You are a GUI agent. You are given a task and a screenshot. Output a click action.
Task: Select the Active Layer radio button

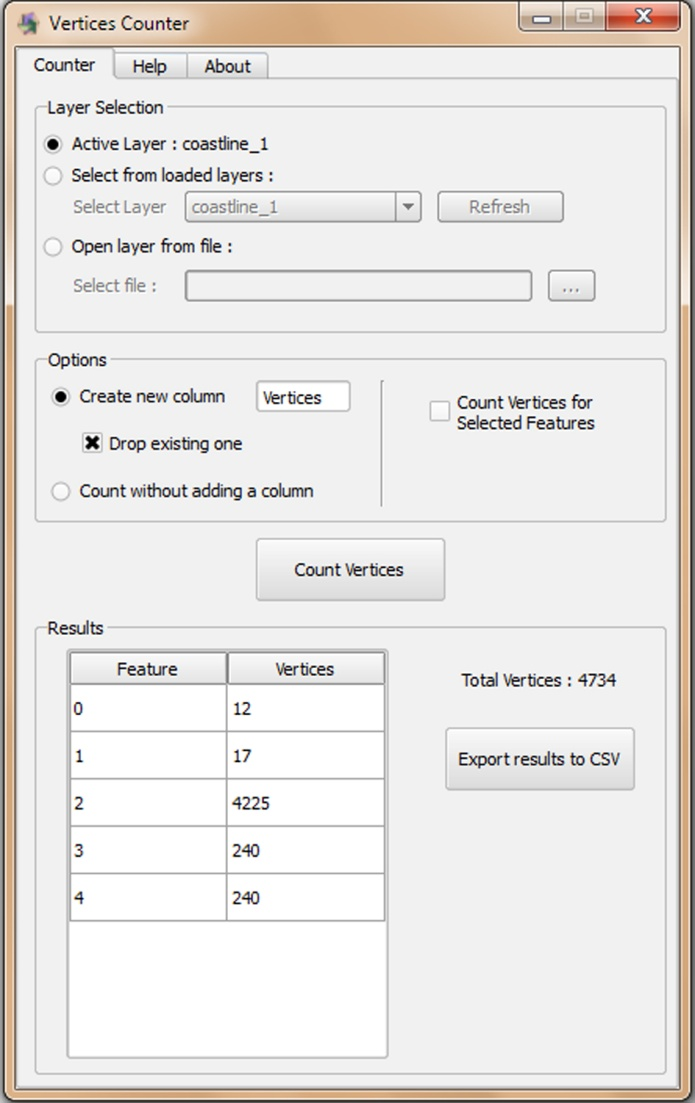tap(53, 144)
